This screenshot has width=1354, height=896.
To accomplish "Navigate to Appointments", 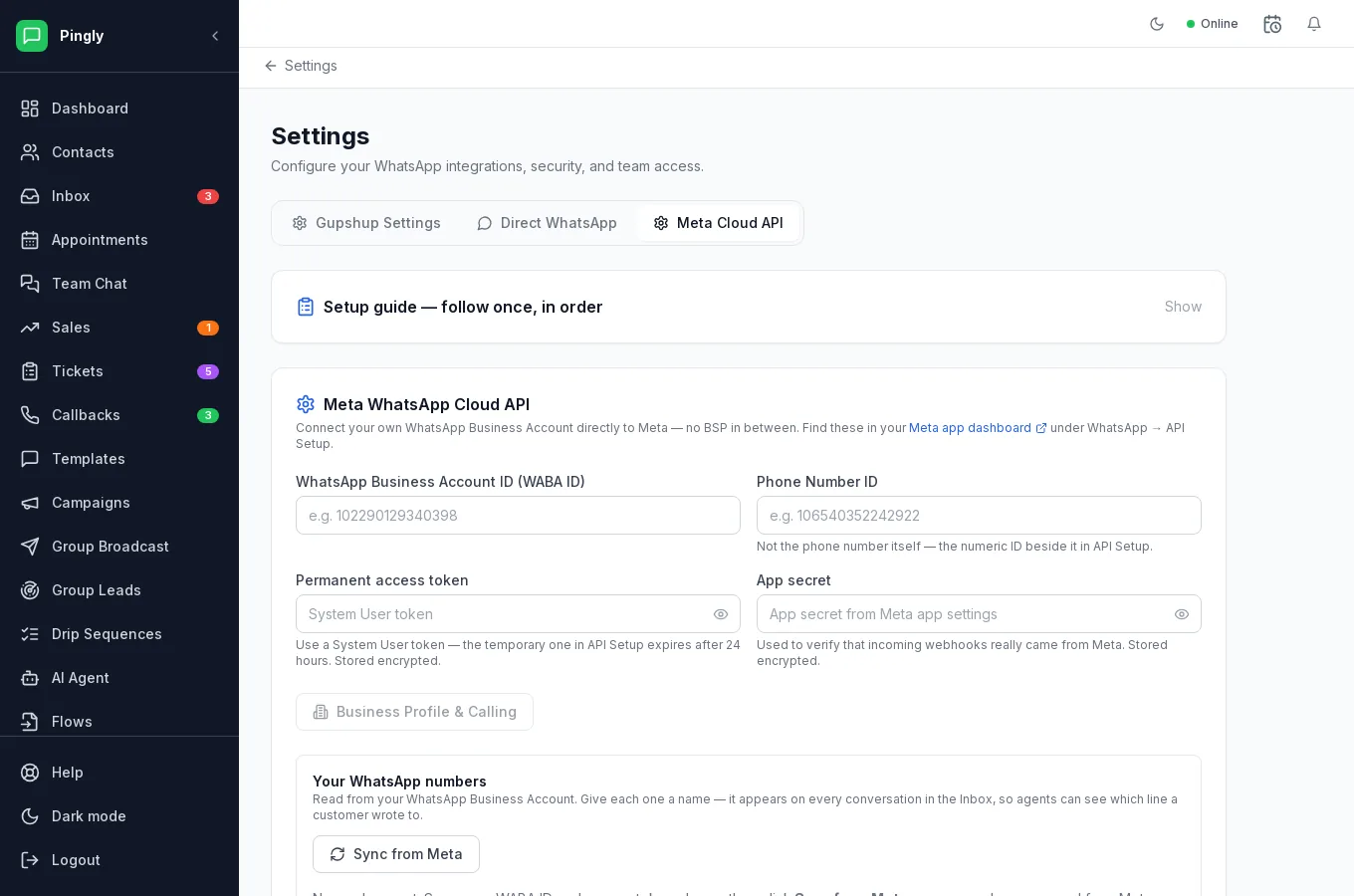I will (119, 240).
